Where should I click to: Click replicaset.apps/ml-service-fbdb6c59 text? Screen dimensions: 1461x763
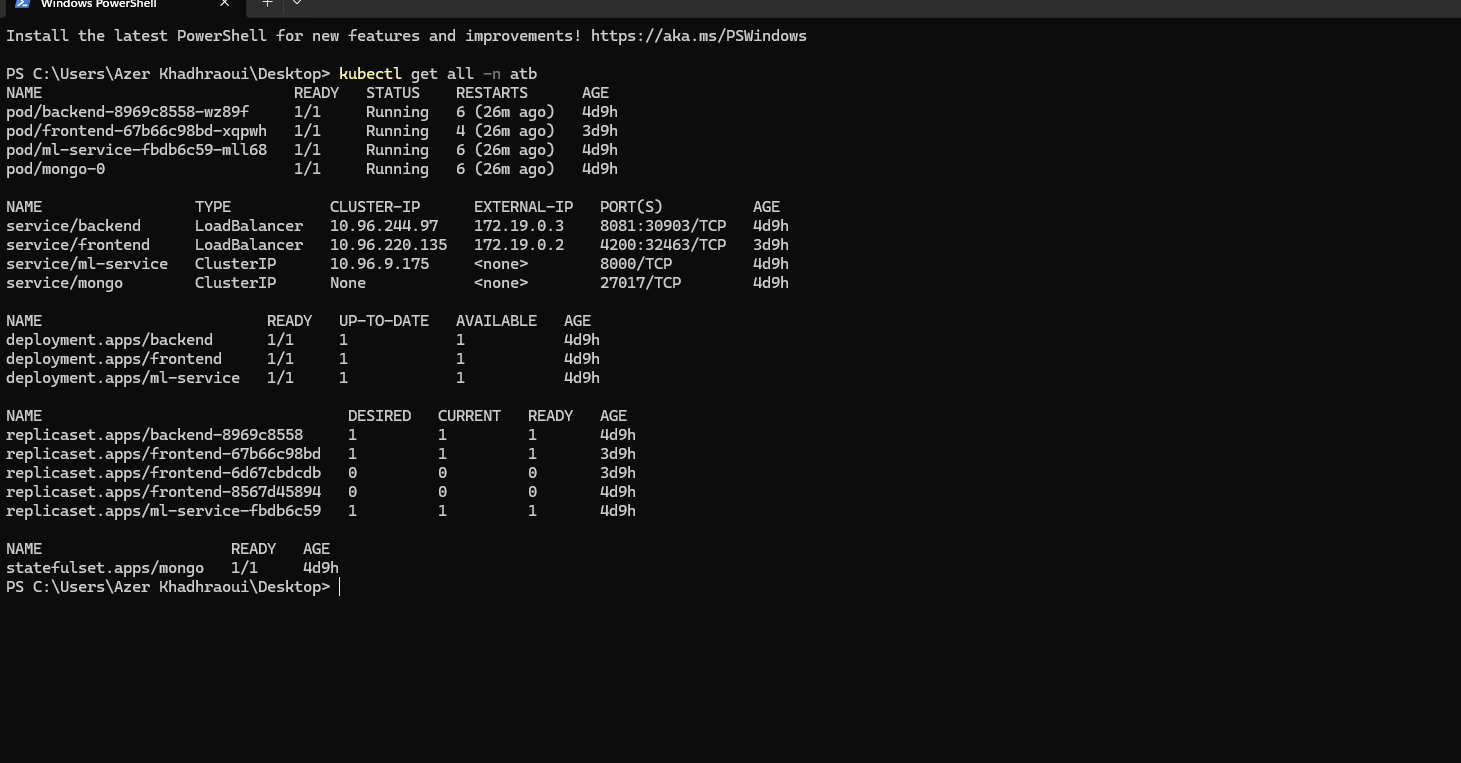click(x=163, y=511)
